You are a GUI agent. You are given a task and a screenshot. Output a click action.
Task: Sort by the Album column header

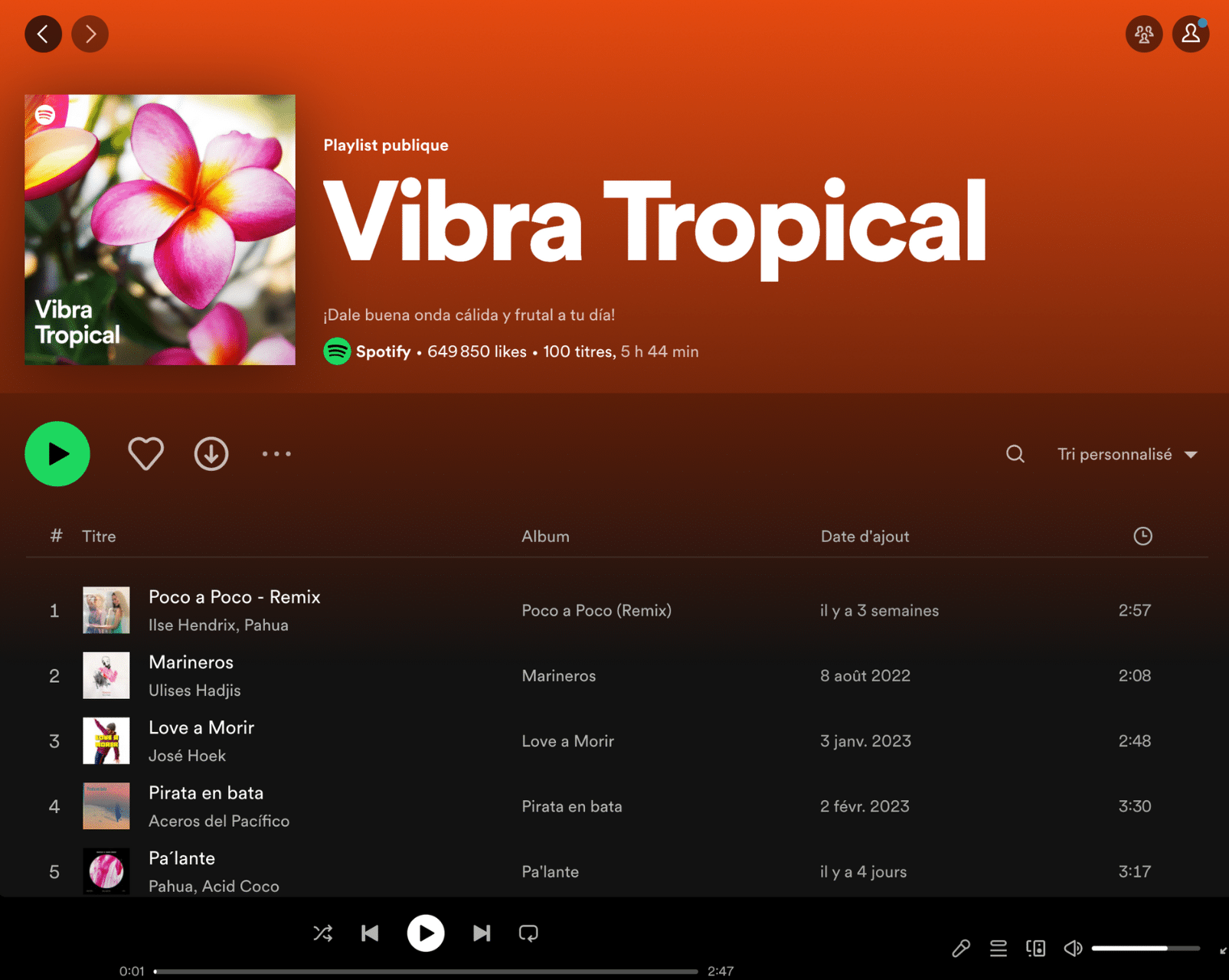tap(545, 536)
